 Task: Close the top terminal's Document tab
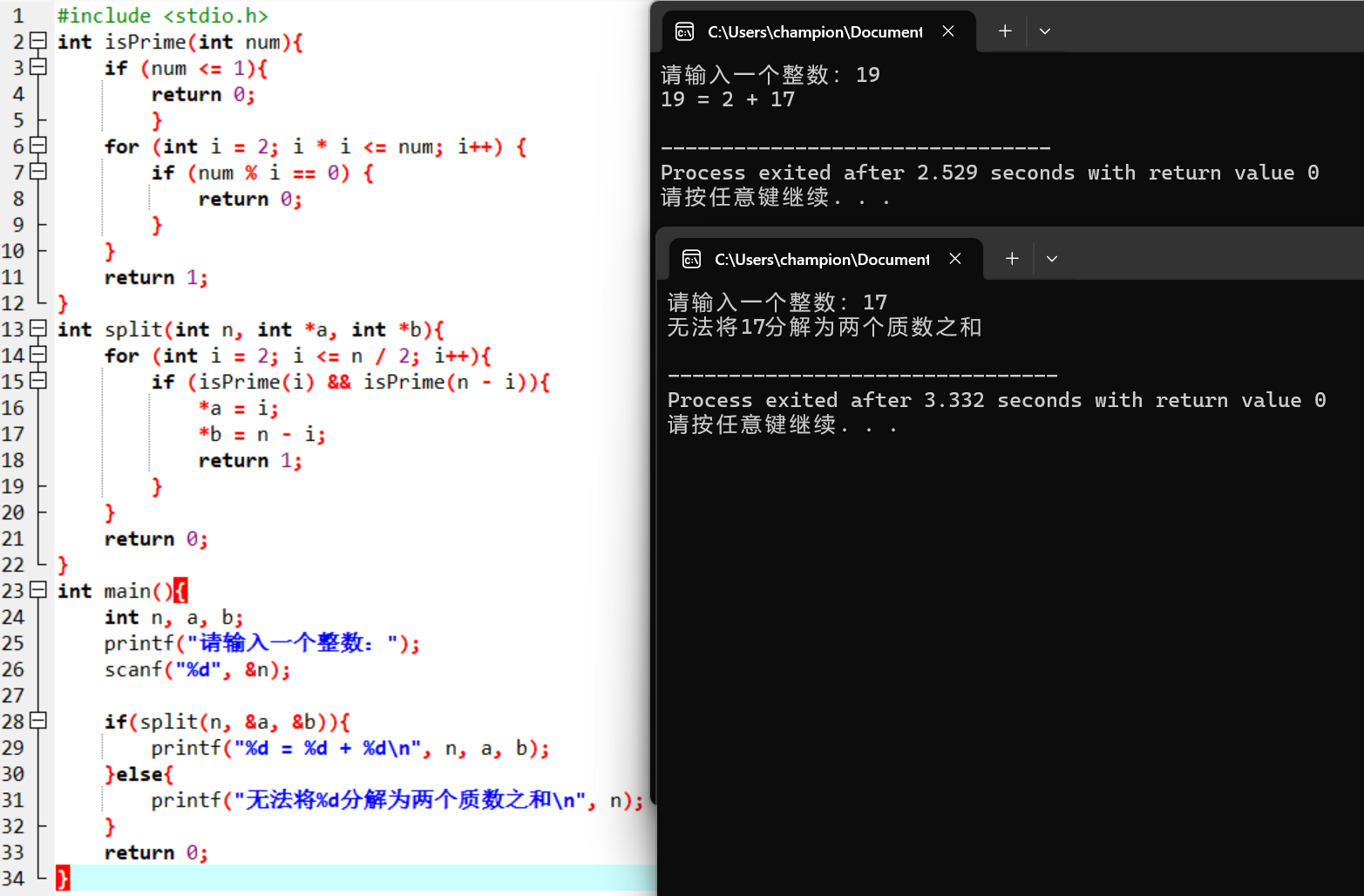[948, 31]
